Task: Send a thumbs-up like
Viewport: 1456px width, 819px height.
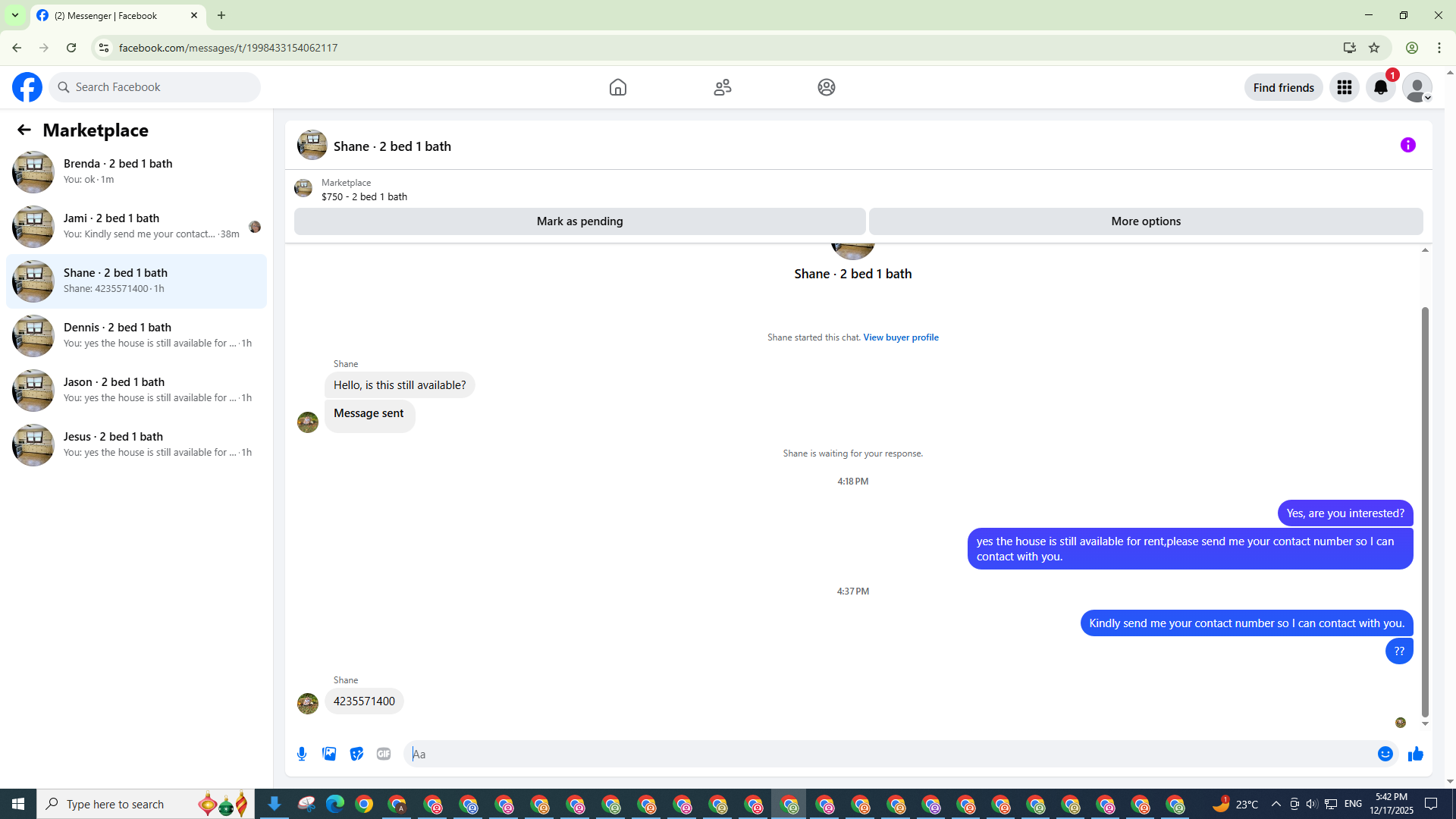Action: point(1415,754)
